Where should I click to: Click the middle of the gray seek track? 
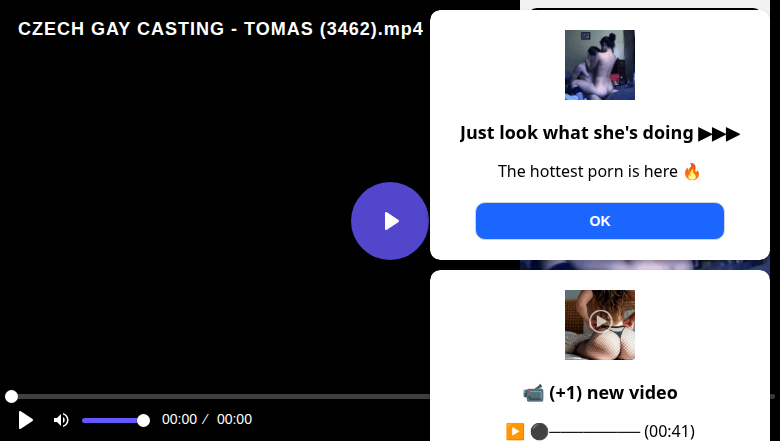click(390, 396)
